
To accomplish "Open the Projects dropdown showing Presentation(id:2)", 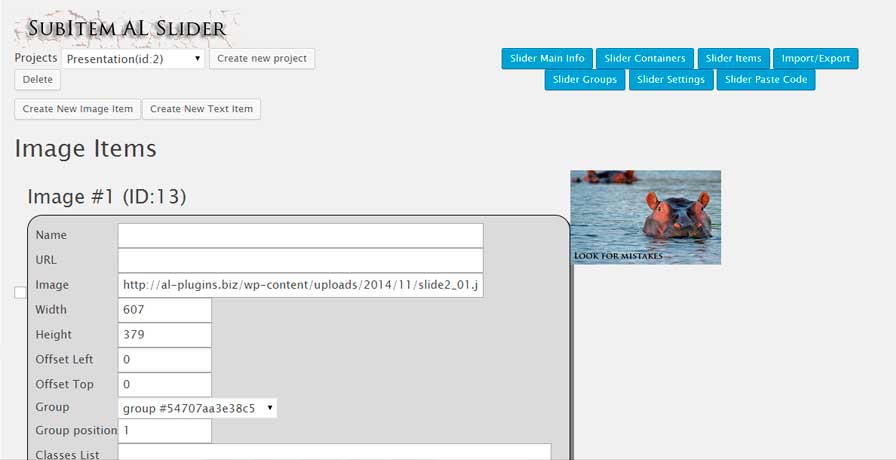I will click(133, 58).
